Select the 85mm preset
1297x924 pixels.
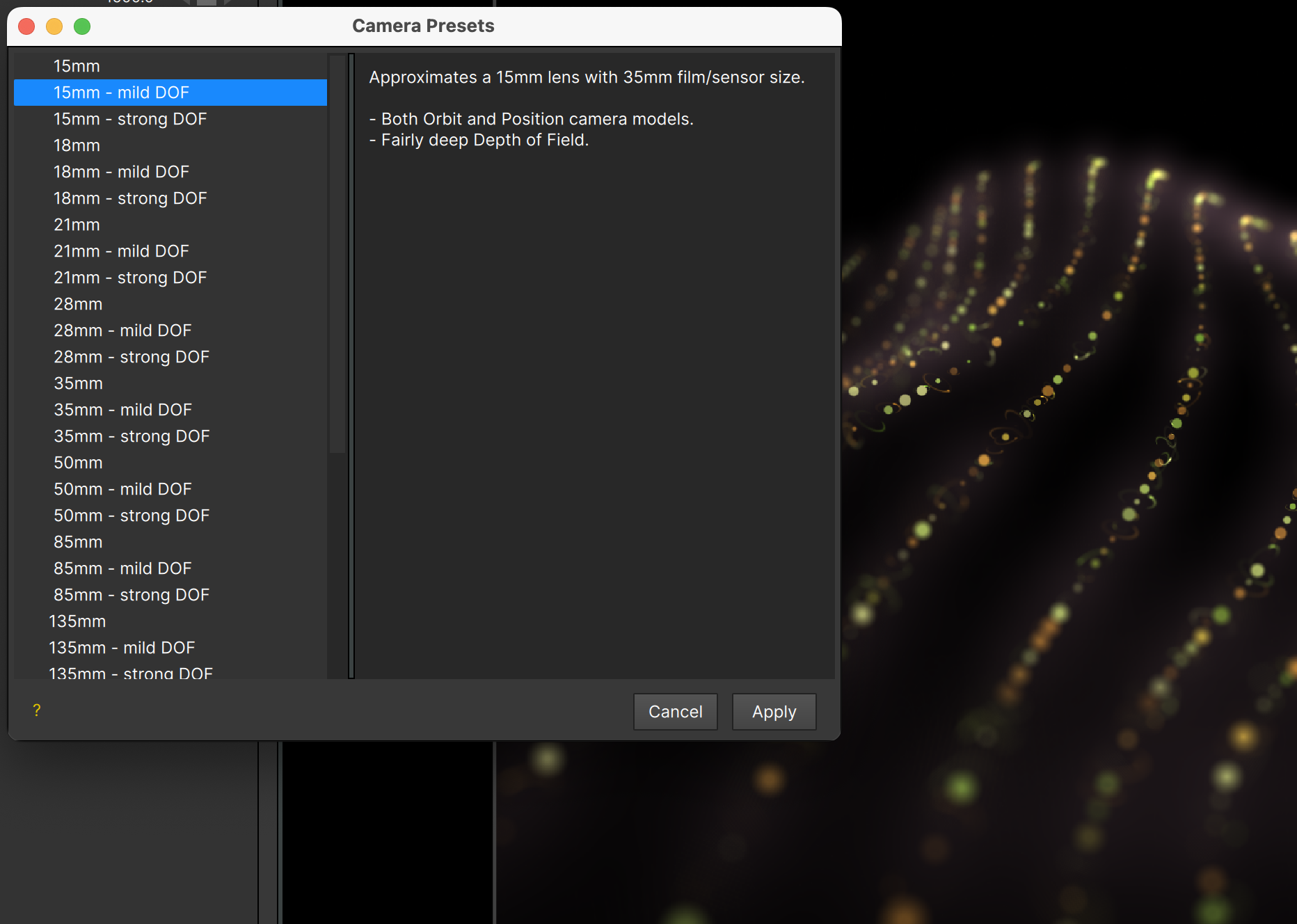170,542
